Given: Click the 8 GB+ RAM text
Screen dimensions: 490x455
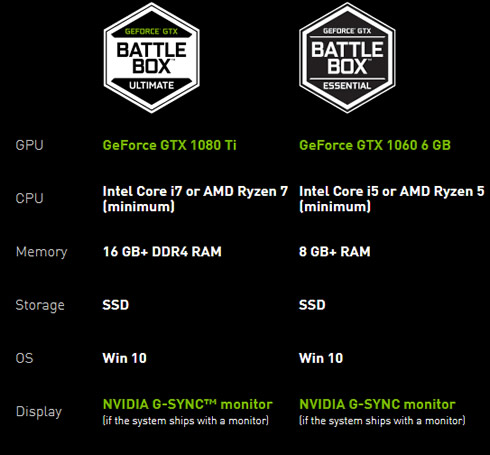Looking at the screenshot, I should pos(335,252).
